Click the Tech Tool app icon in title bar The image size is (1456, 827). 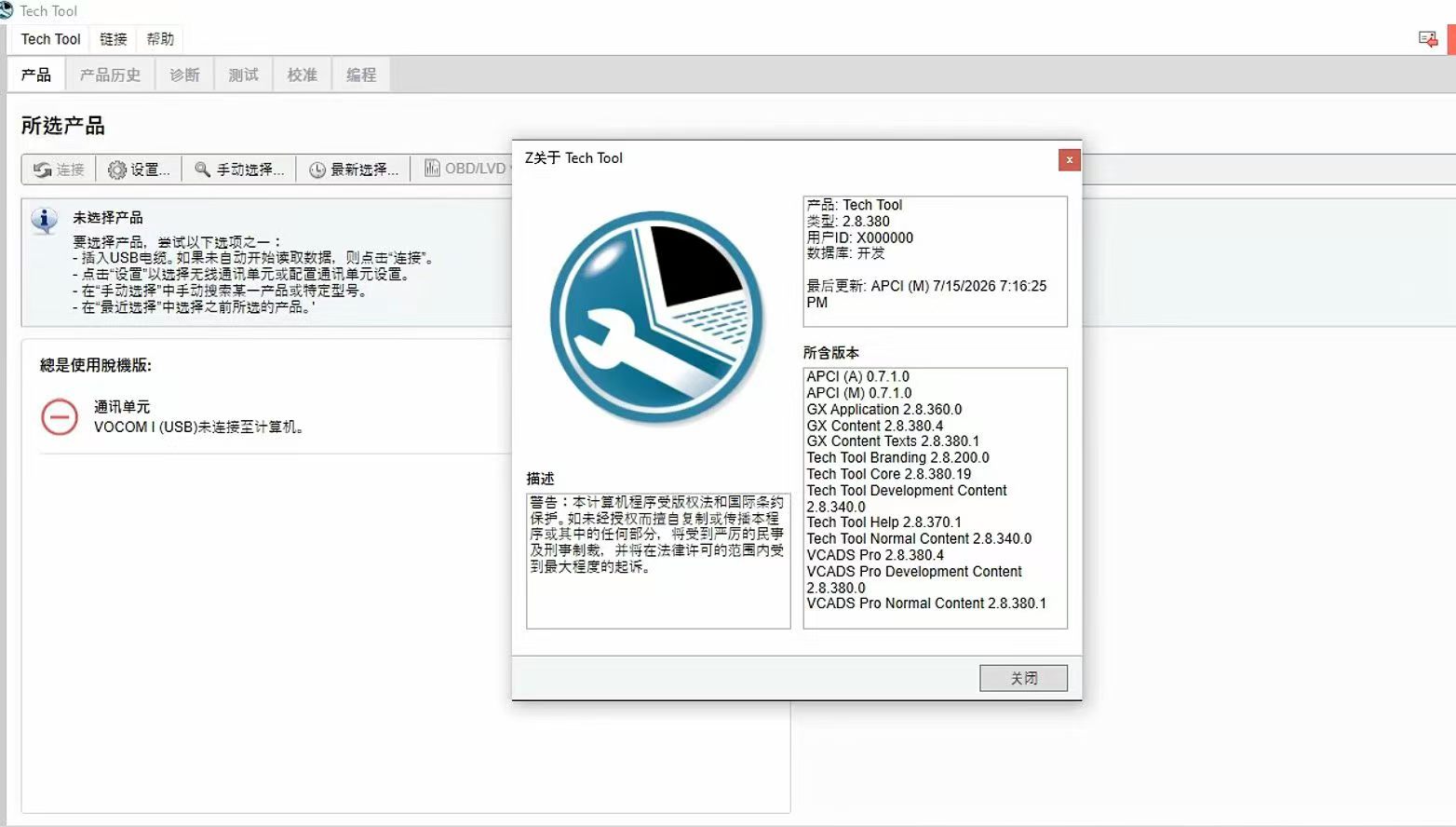[x=6, y=10]
